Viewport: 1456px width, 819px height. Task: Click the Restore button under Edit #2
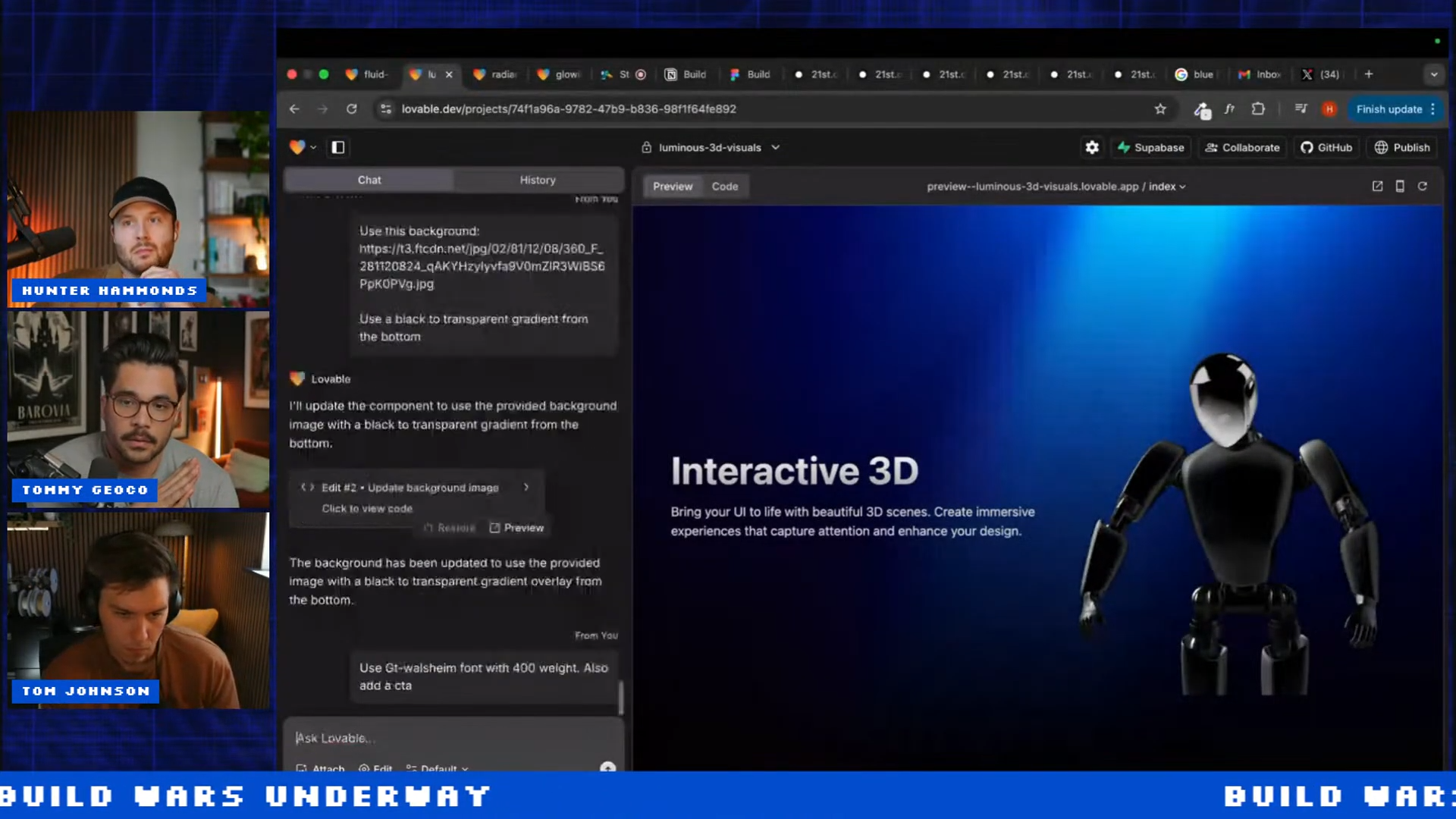click(x=450, y=528)
